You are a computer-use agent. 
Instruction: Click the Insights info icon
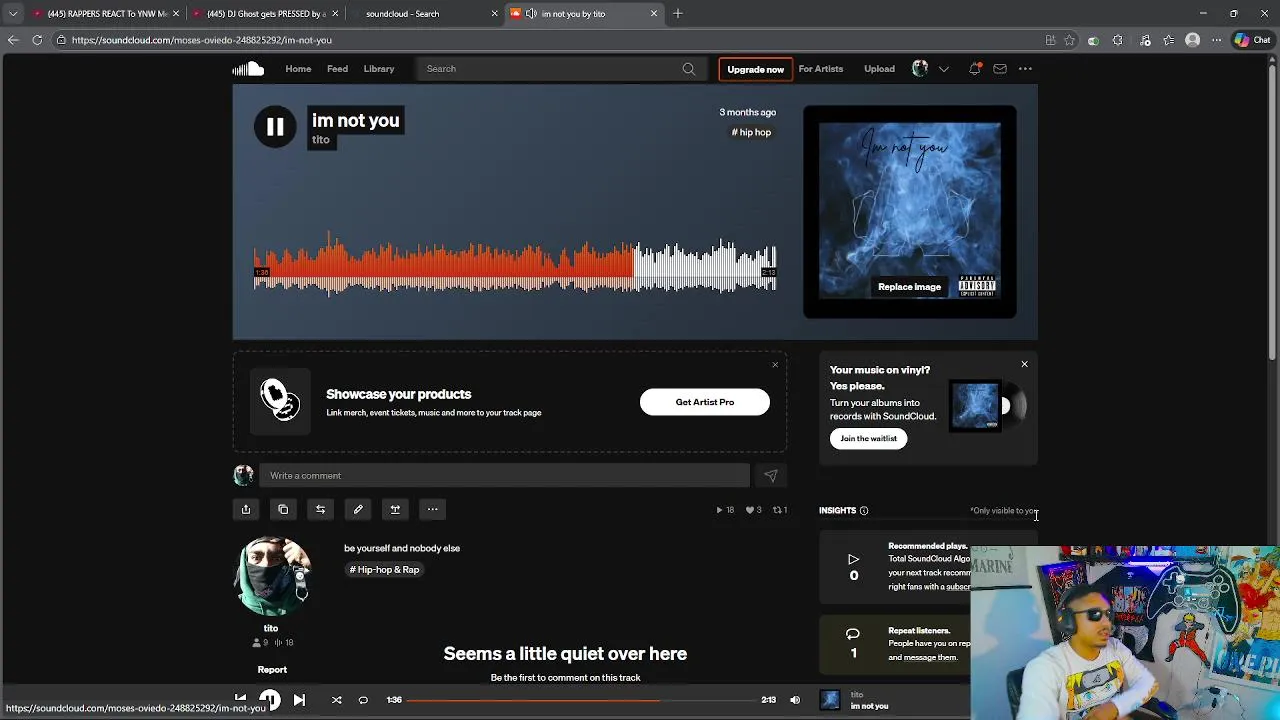click(864, 511)
